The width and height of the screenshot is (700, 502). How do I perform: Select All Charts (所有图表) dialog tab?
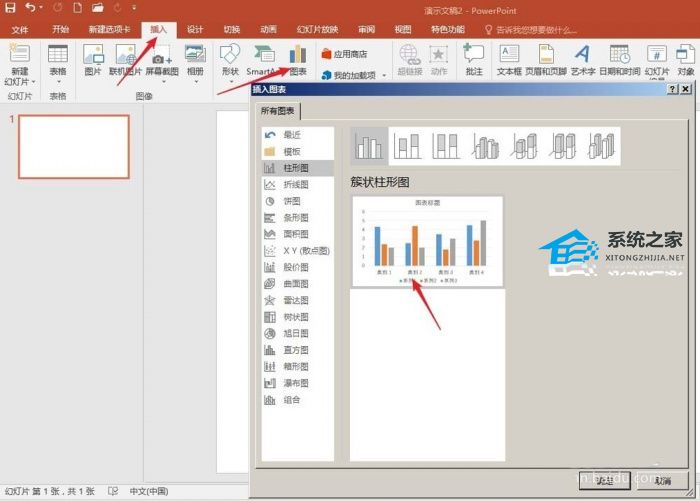click(278, 111)
